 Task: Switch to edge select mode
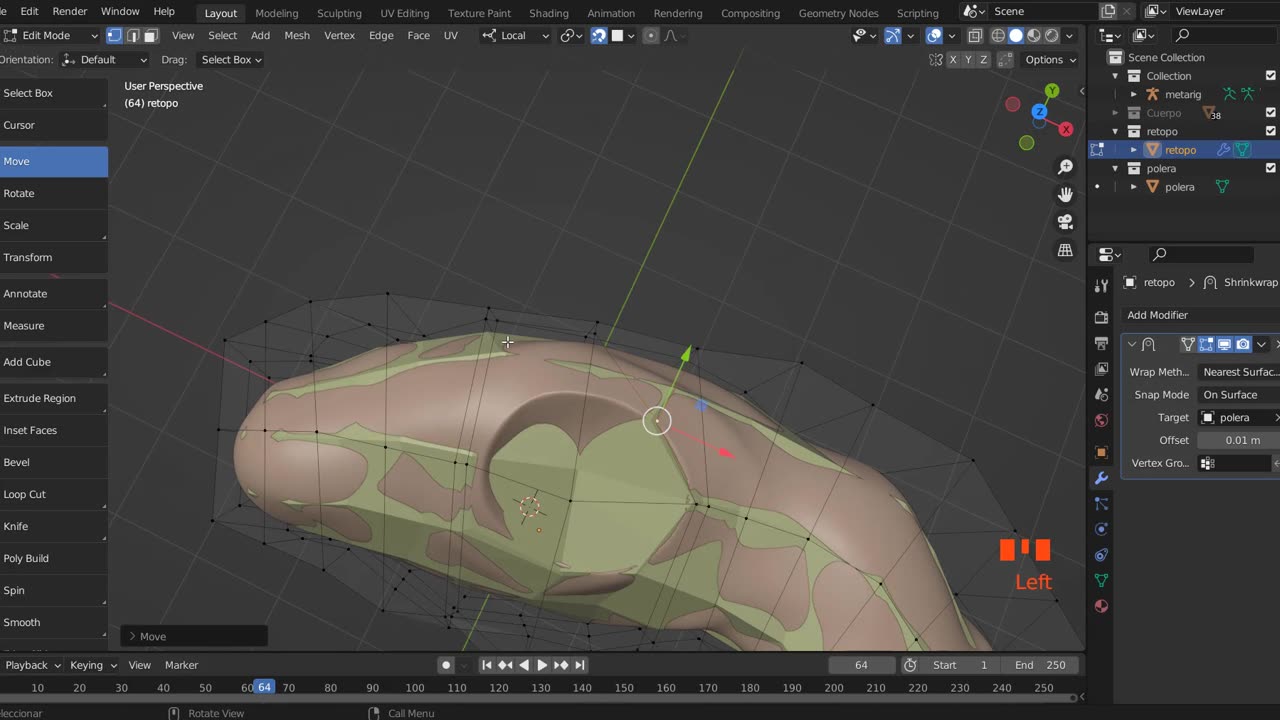(x=132, y=35)
